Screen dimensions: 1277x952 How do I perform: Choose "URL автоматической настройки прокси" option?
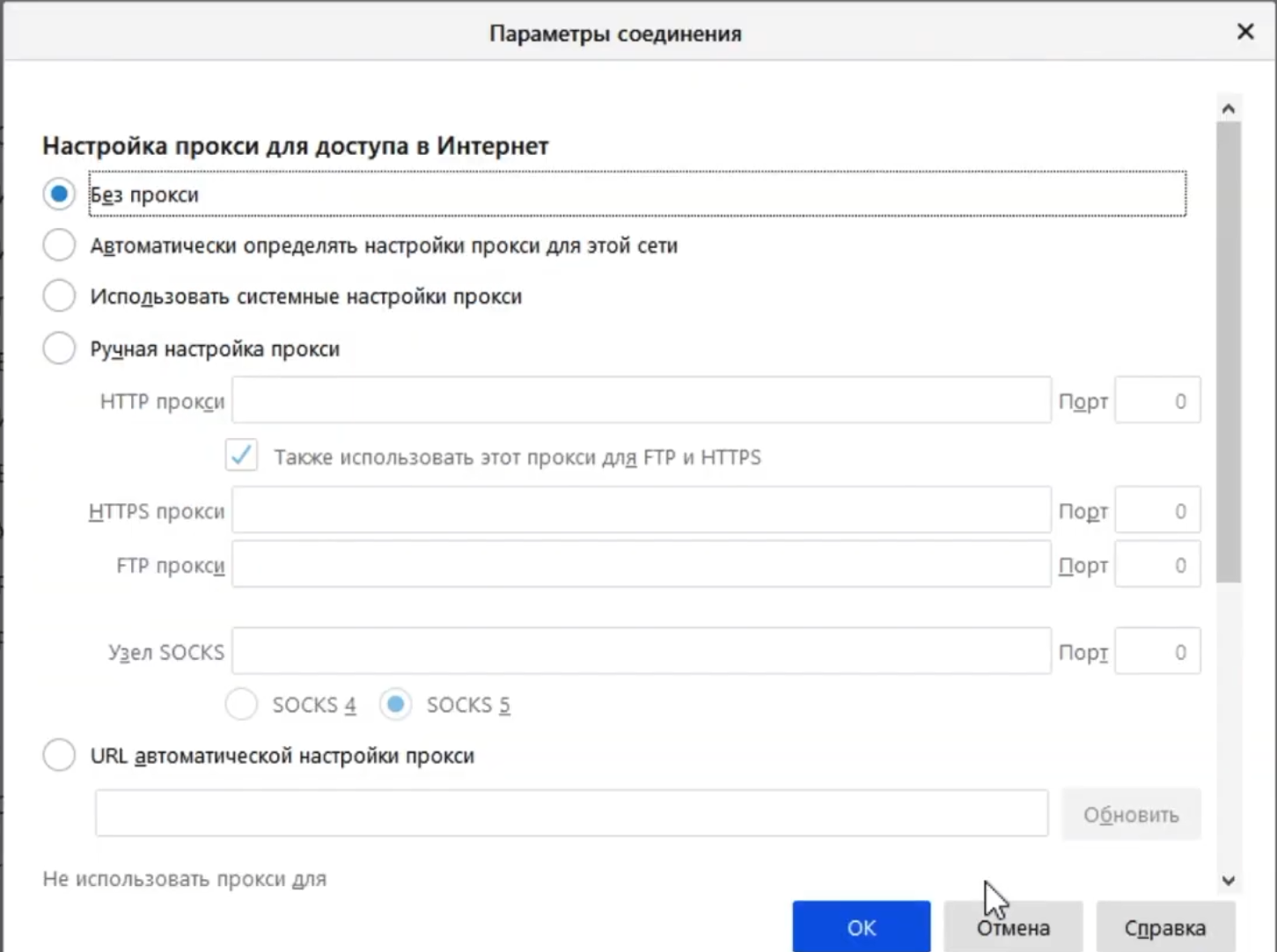pyautogui.click(x=58, y=755)
